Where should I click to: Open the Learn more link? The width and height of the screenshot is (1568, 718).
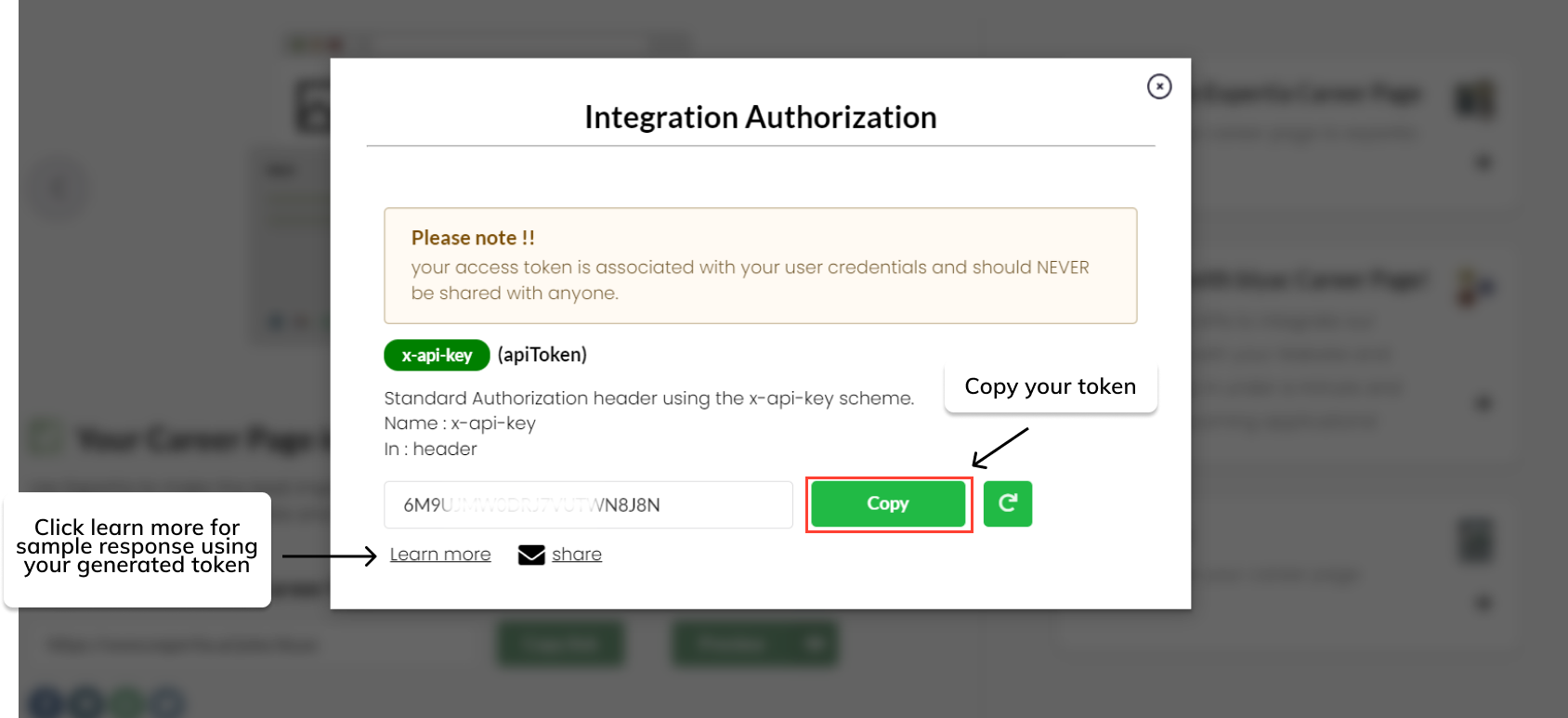coord(440,555)
